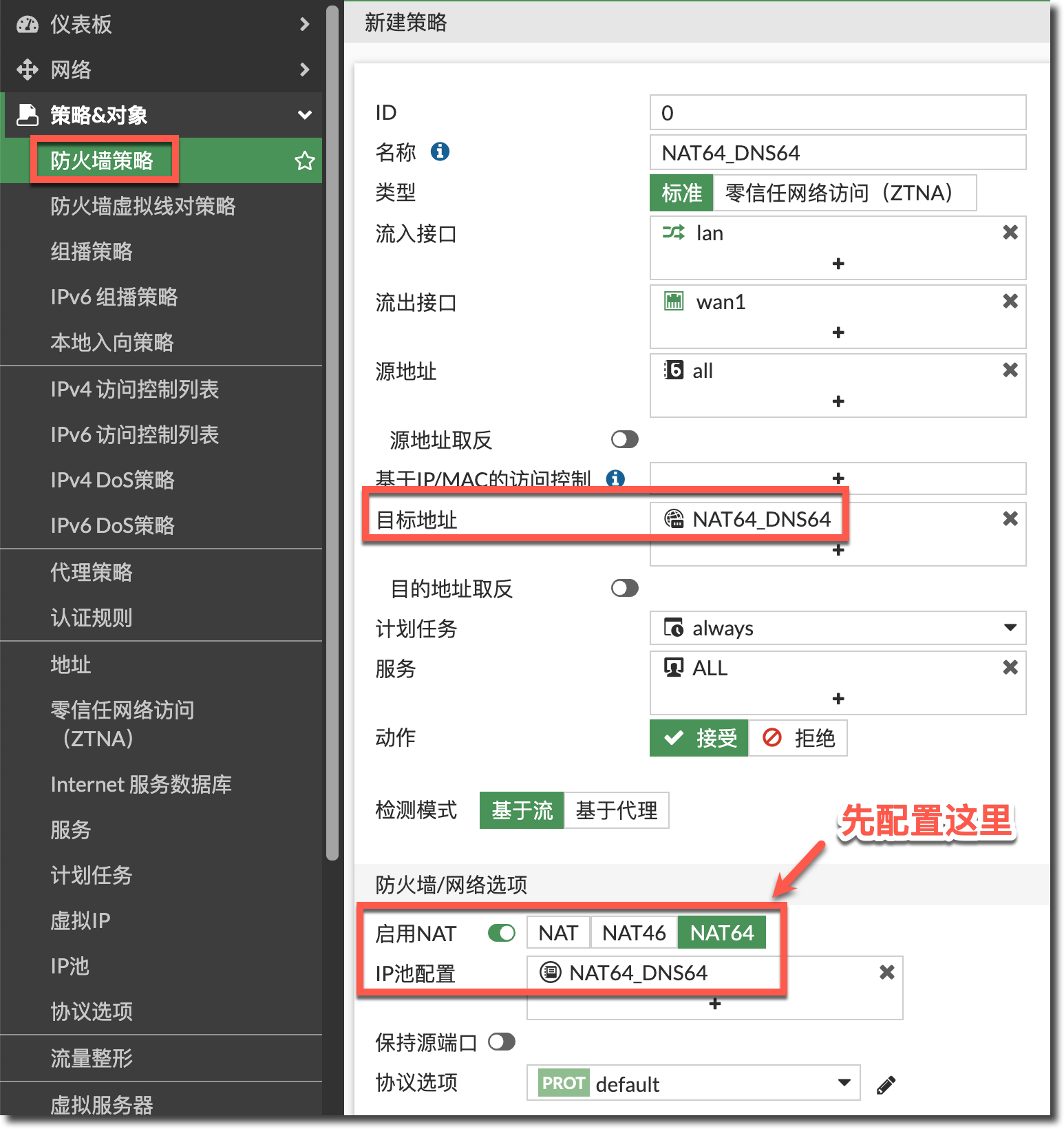
Task: Add an entry to 源地址 with plus
Action: pos(838,401)
